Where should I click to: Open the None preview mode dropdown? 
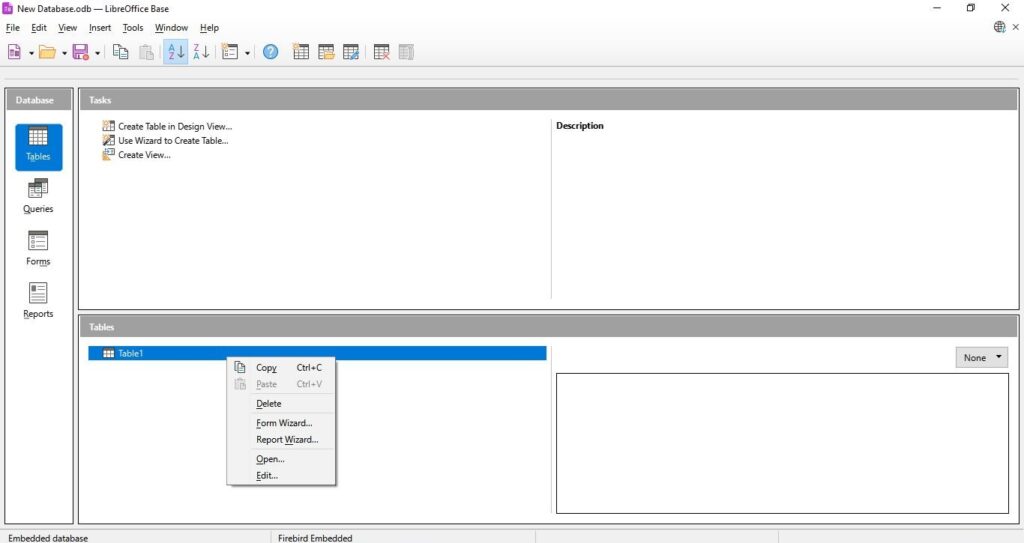coord(981,358)
